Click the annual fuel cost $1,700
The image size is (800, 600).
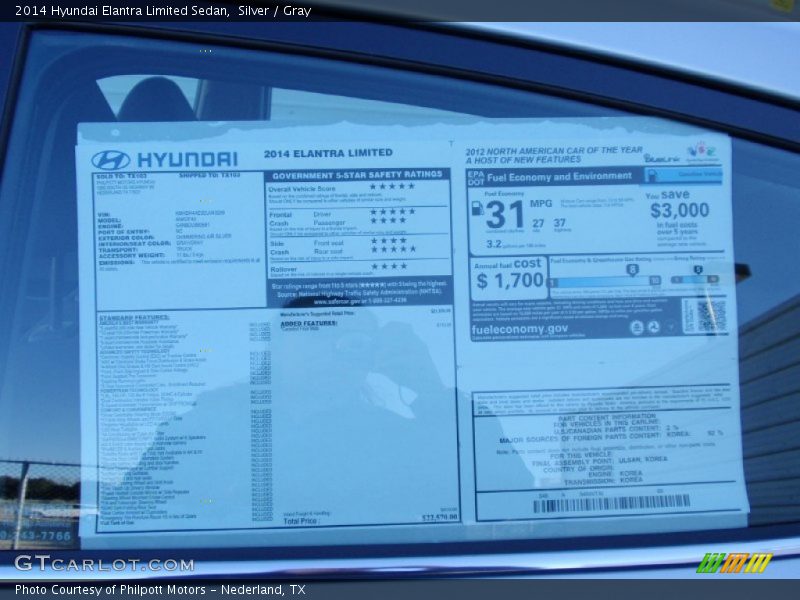click(x=510, y=280)
